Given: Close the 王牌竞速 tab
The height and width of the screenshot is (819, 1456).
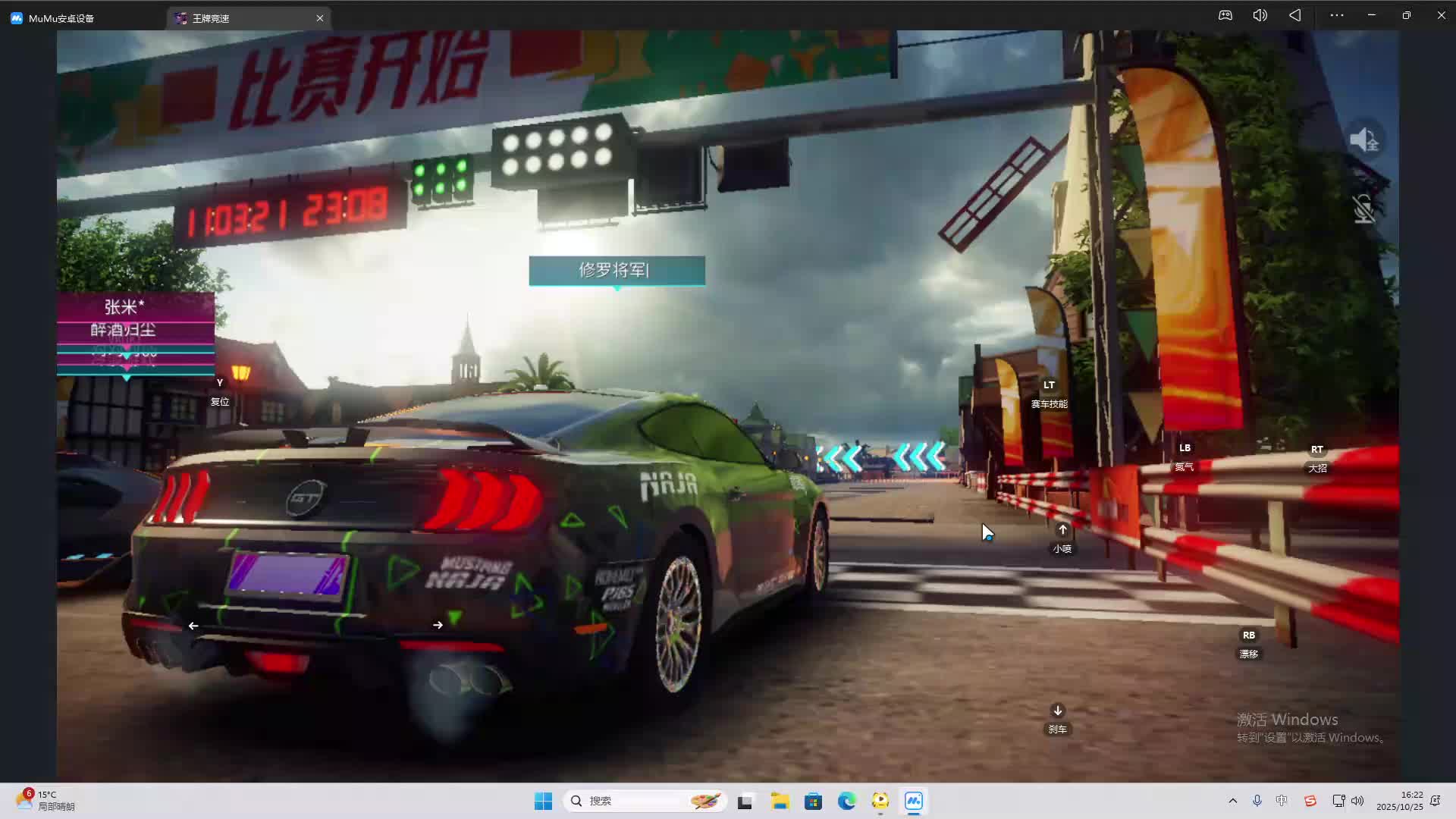Looking at the screenshot, I should [320, 18].
